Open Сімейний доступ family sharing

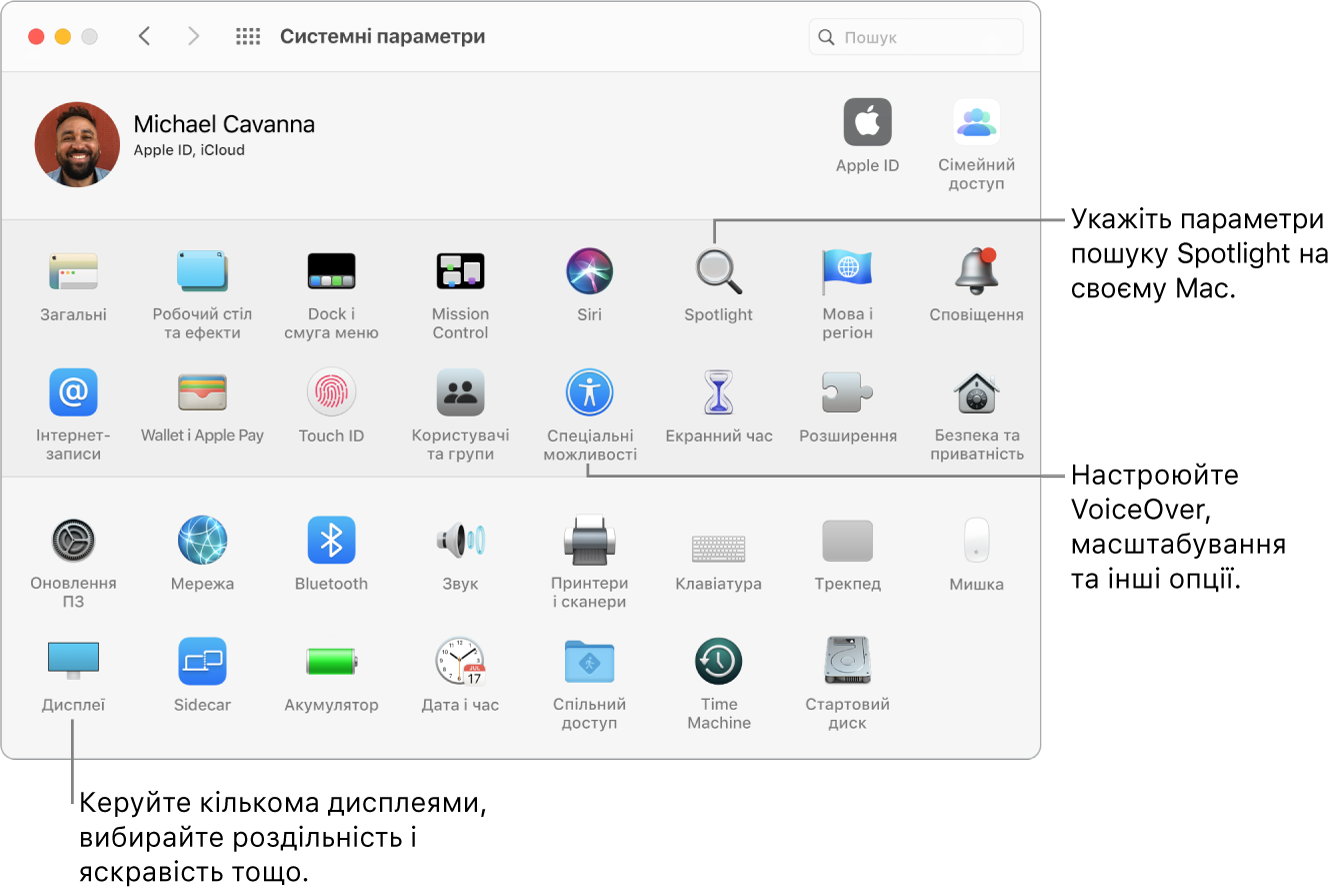(x=976, y=122)
